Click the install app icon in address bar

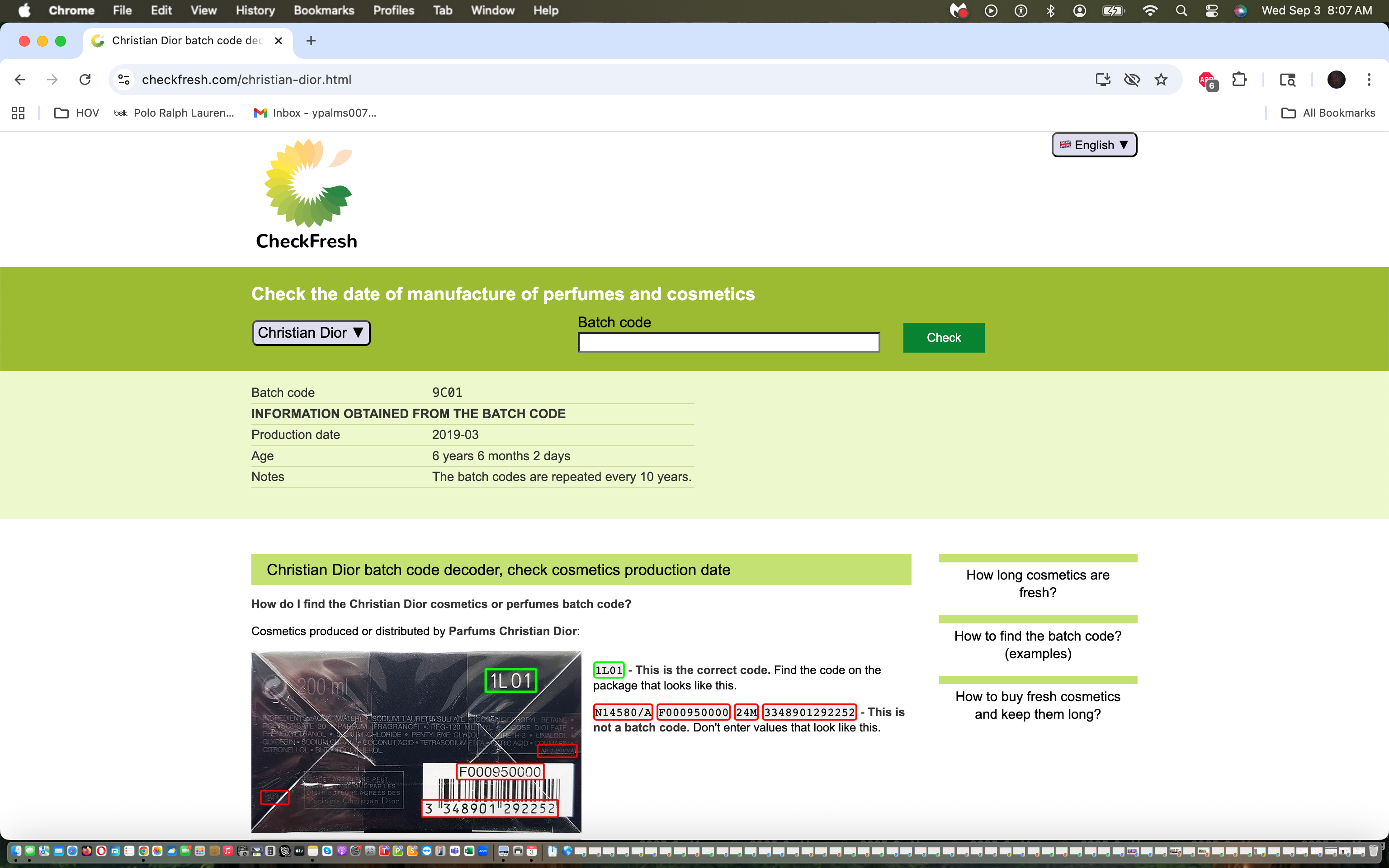(x=1103, y=80)
